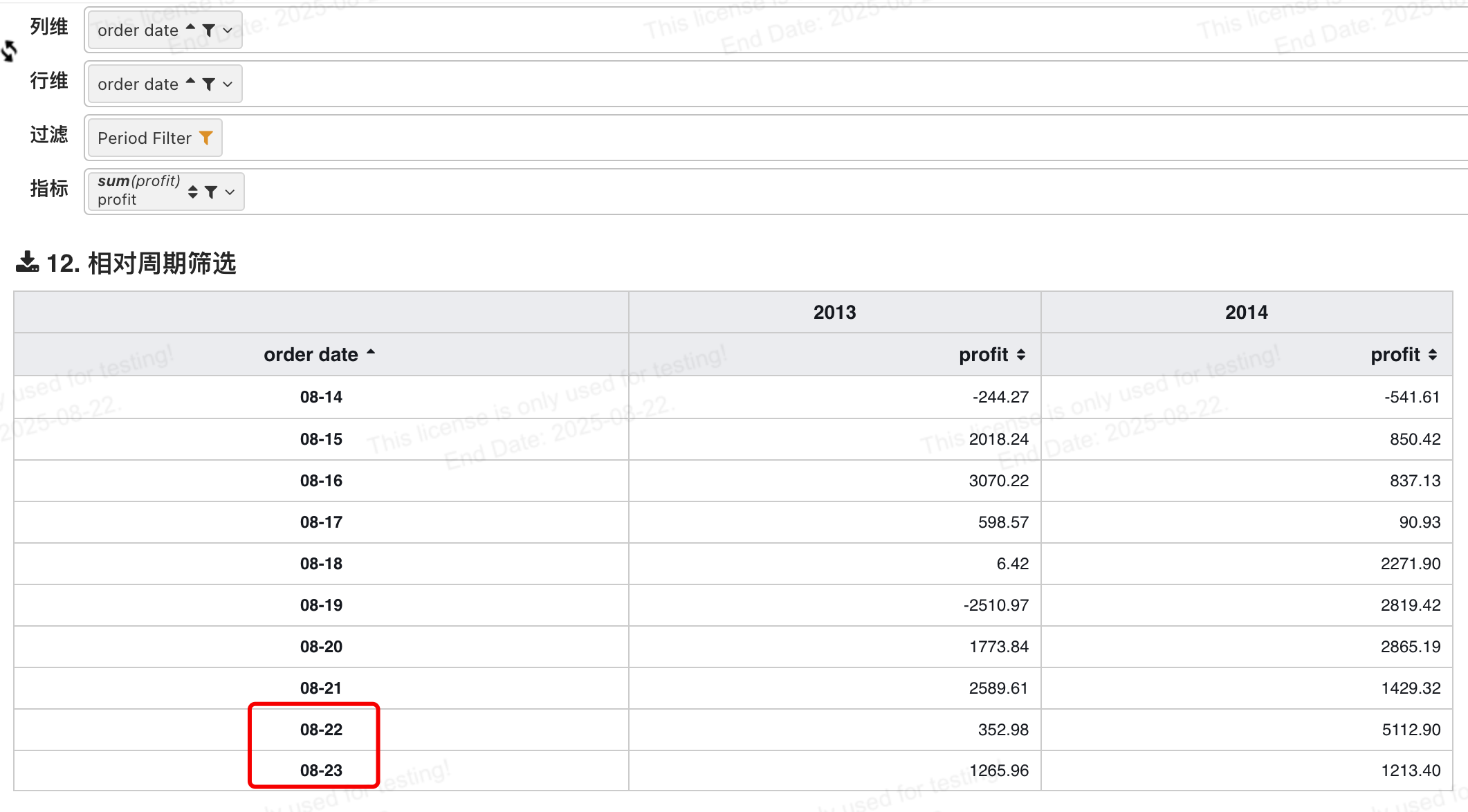Expand the row dimension order date dropdown chevron

pyautogui.click(x=228, y=84)
